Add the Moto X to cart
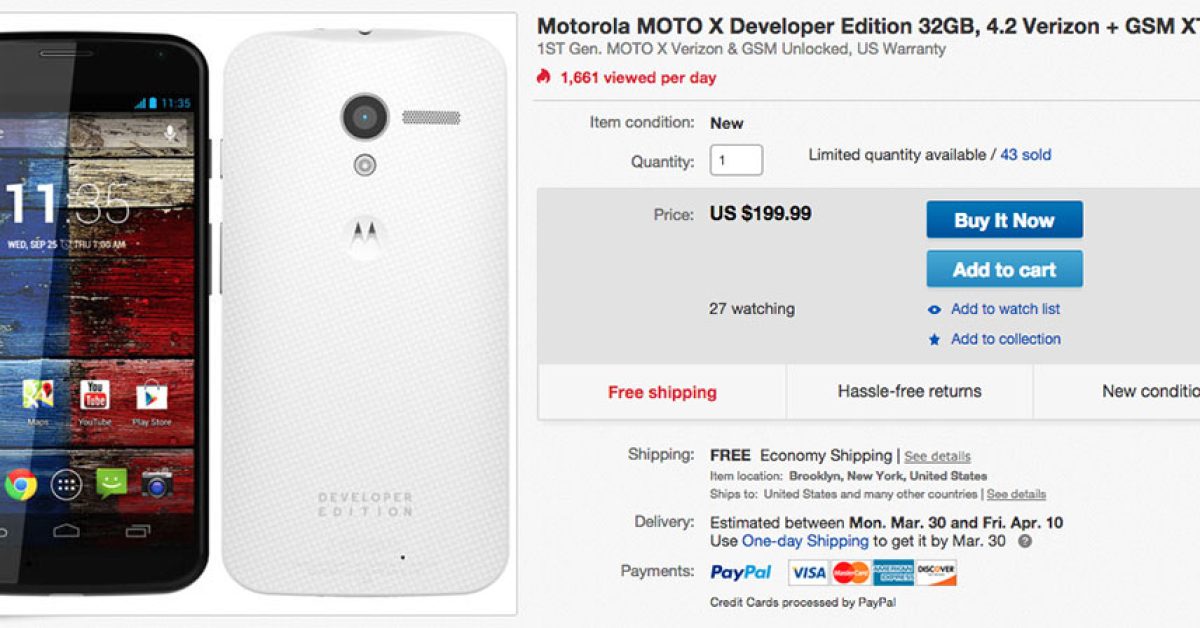This screenshot has width=1200, height=628. (1004, 269)
